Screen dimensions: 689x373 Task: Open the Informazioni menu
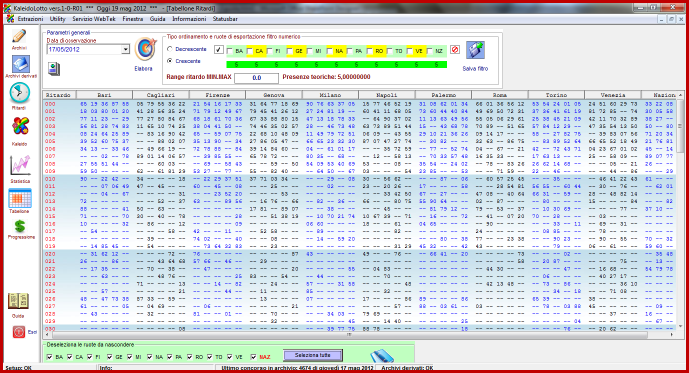(189, 19)
